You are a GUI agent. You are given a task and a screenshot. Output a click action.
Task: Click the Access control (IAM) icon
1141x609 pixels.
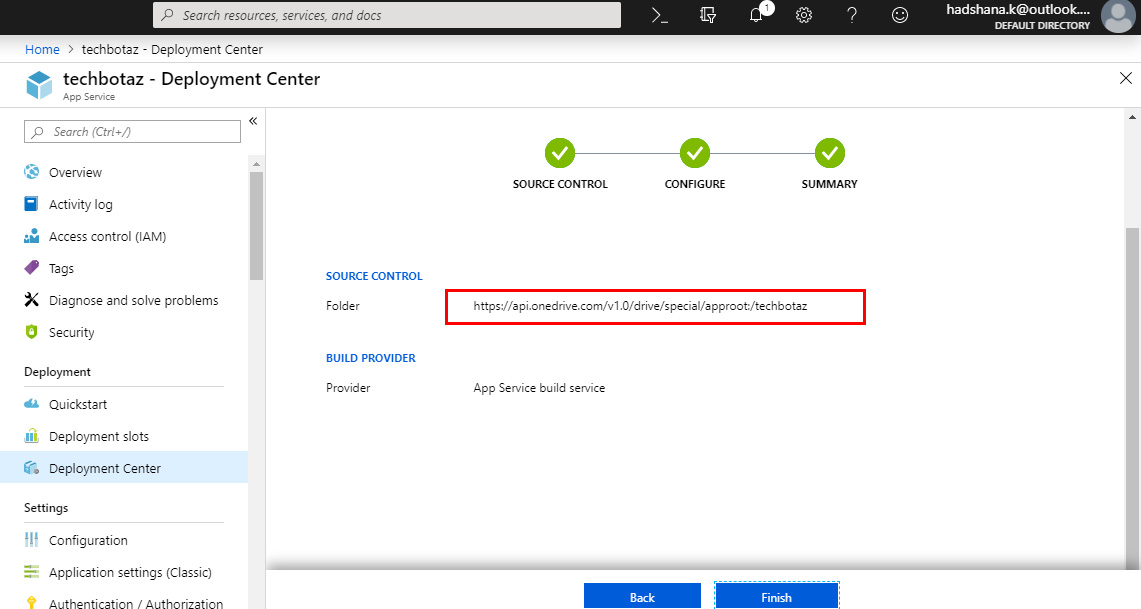coord(31,236)
